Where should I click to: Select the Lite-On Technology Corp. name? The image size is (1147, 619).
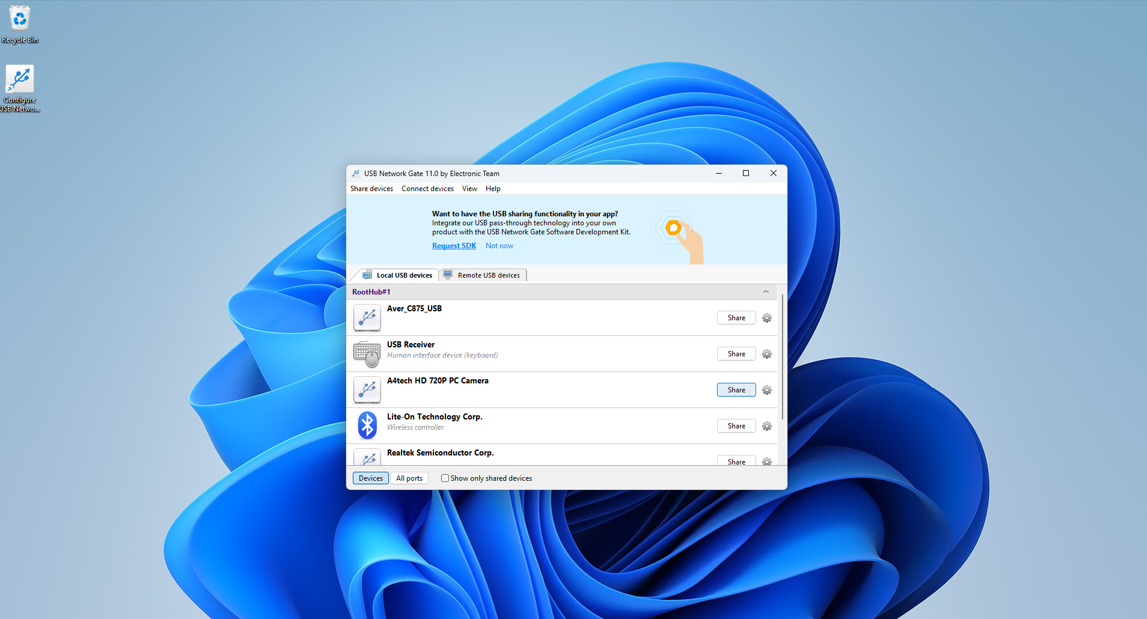435,416
